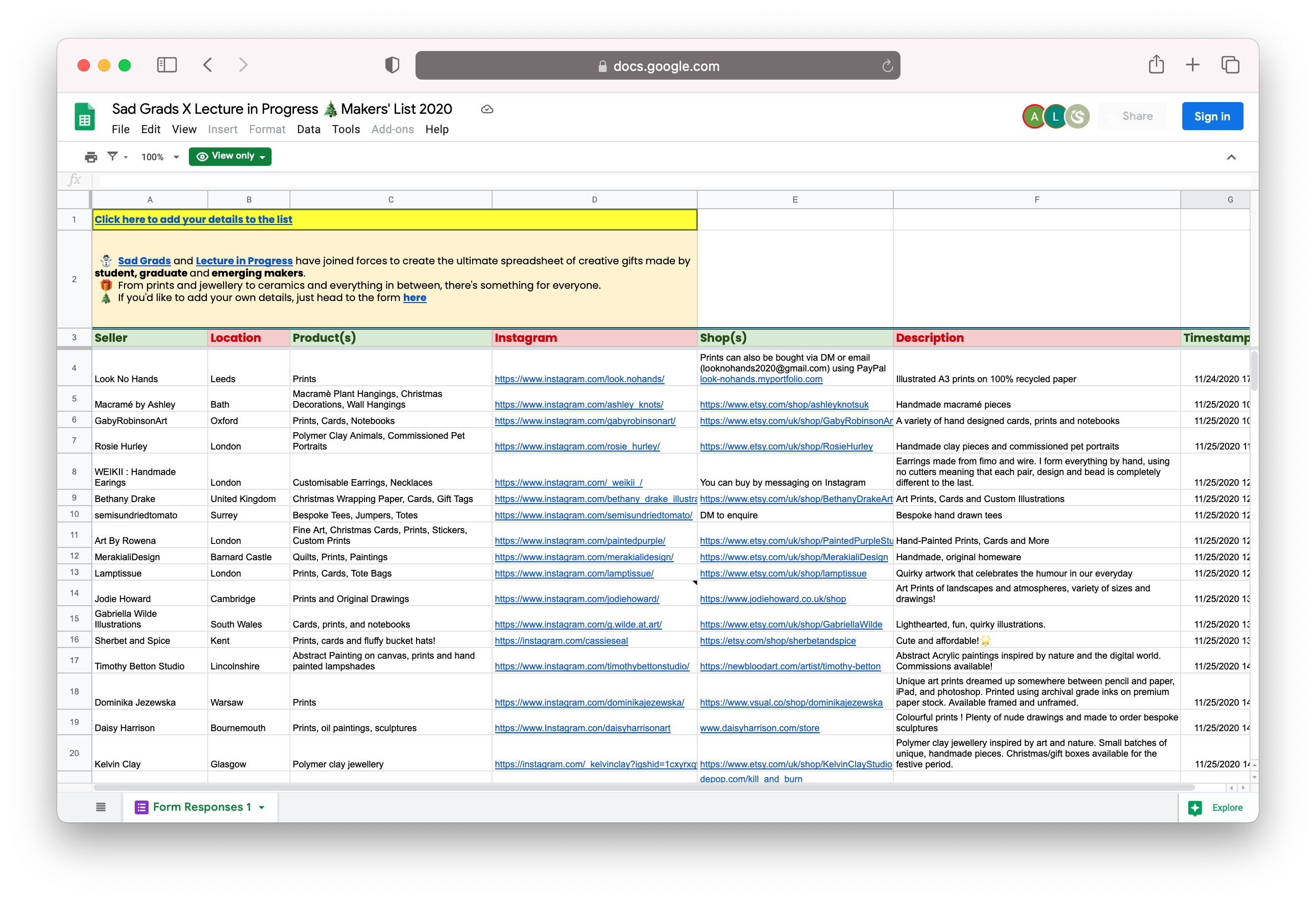
Task: Open the www.daisyharrison.com/store link
Action: [760, 728]
